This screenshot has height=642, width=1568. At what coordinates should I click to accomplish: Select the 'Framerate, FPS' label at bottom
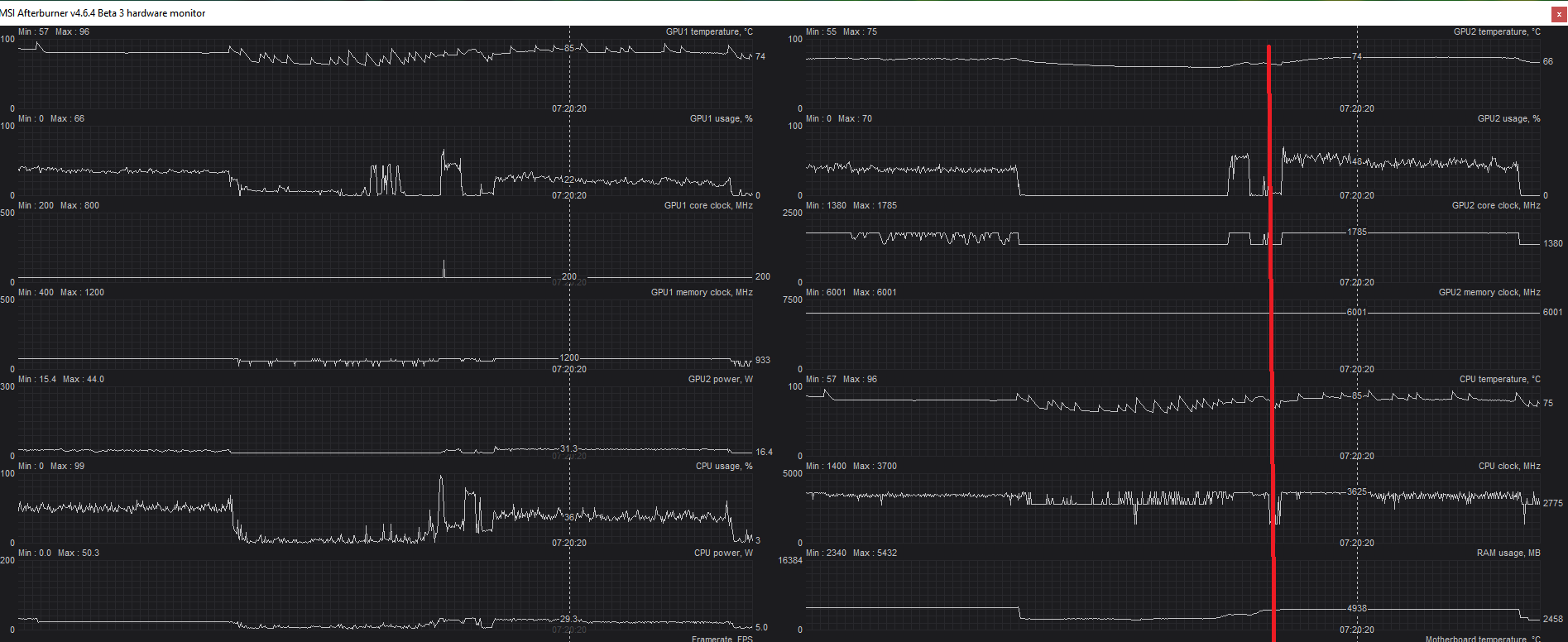pyautogui.click(x=722, y=638)
